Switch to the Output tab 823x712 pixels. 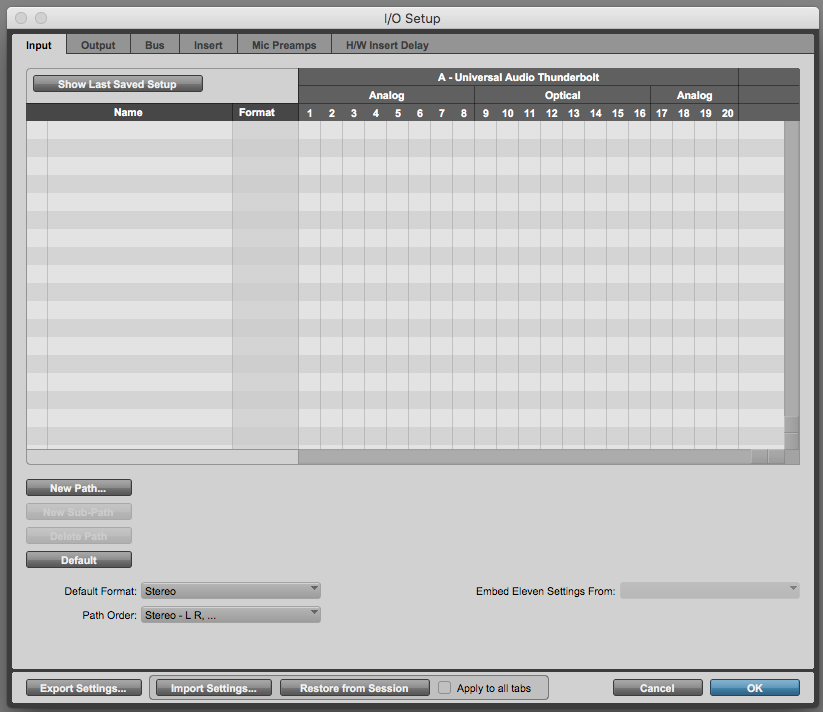tap(98, 45)
